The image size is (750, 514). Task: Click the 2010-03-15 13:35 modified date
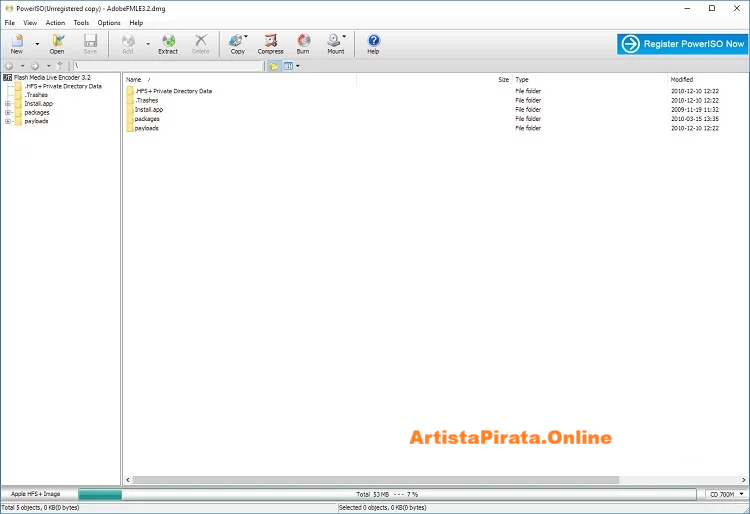tap(695, 119)
